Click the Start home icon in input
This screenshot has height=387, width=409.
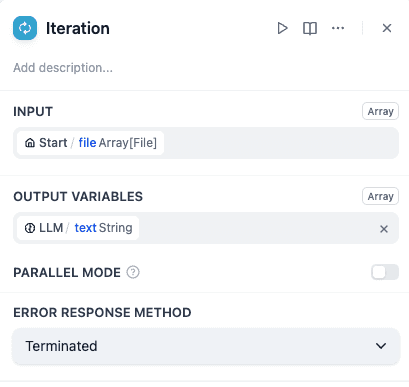tap(30, 143)
